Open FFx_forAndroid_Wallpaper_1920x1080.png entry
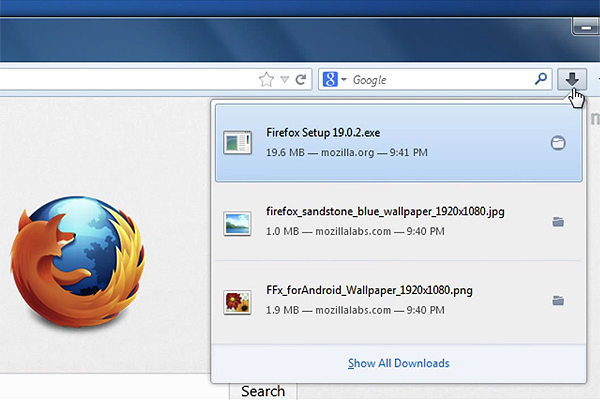The image size is (600, 400). tap(399, 300)
